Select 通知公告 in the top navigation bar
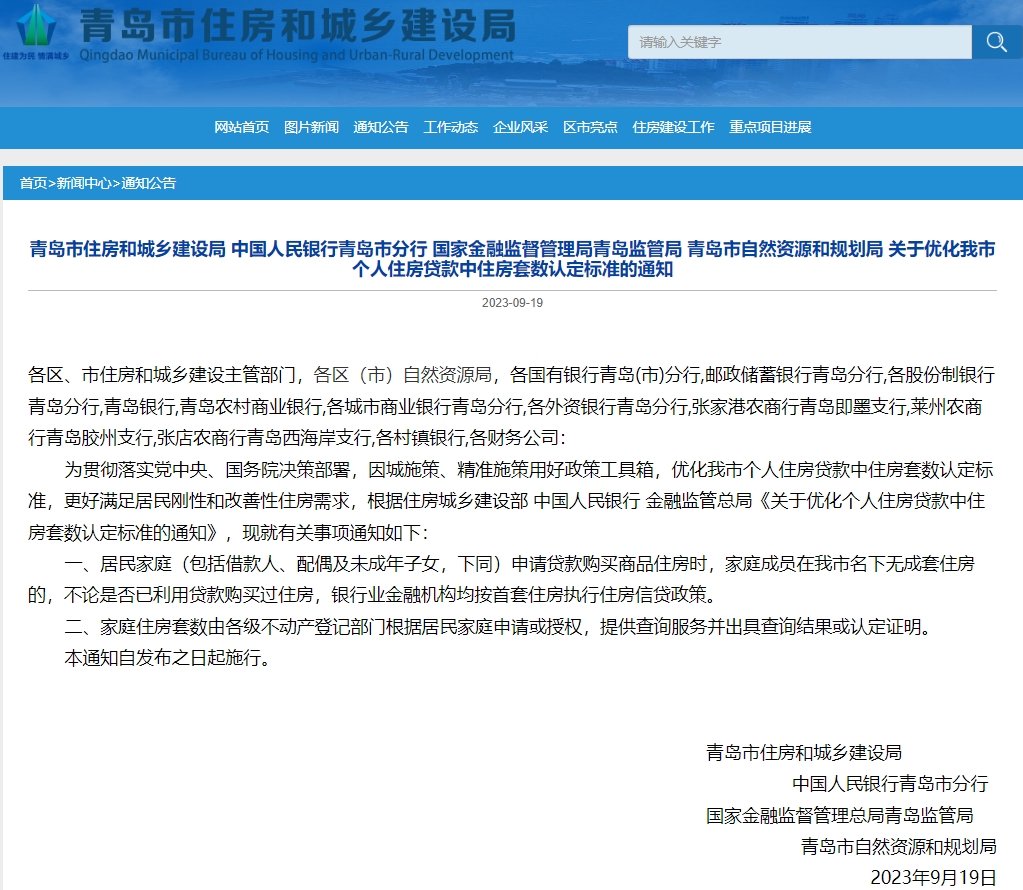Screen dimensions: 1023x890 pos(381,127)
